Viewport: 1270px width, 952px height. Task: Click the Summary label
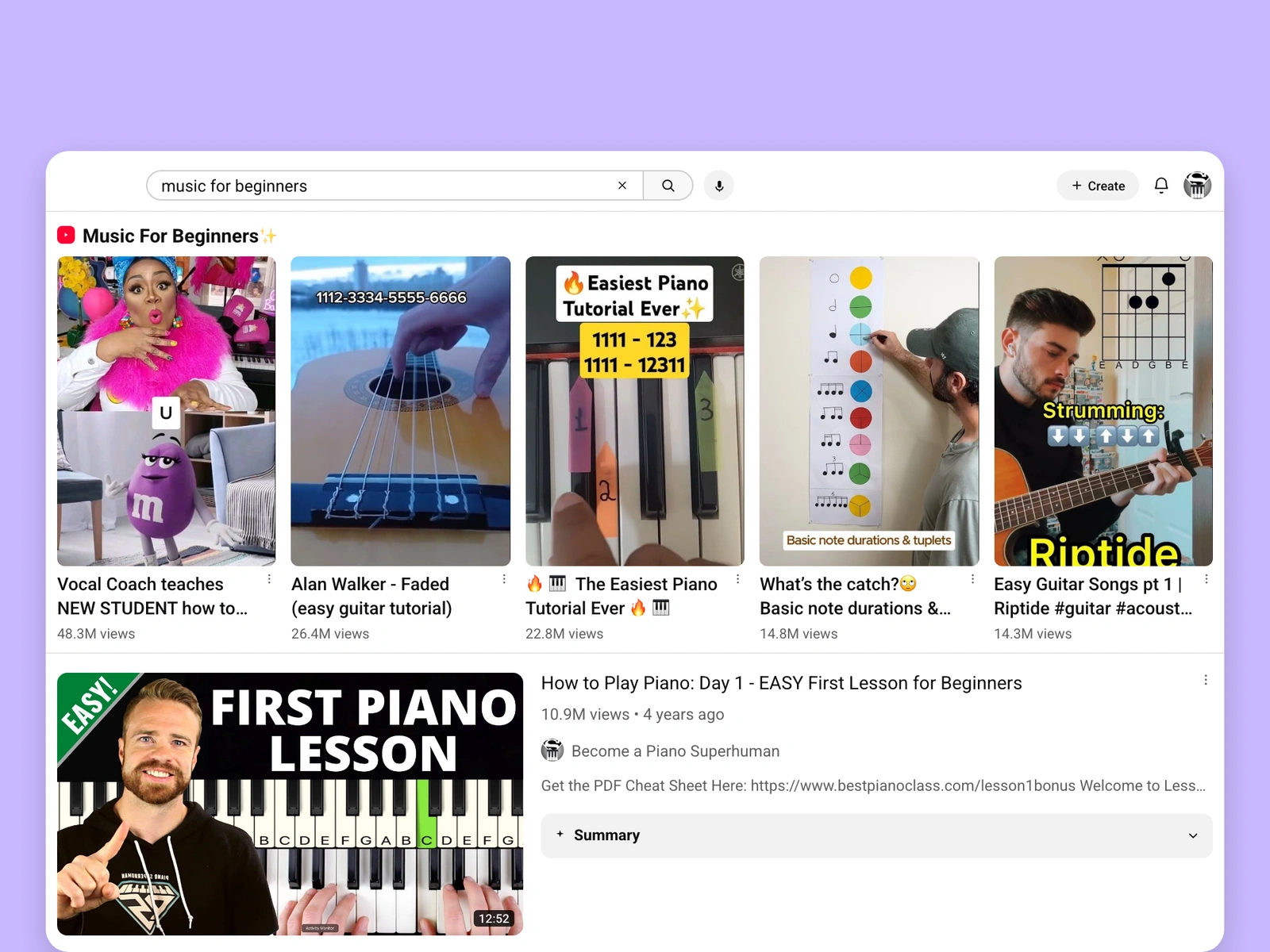[606, 835]
